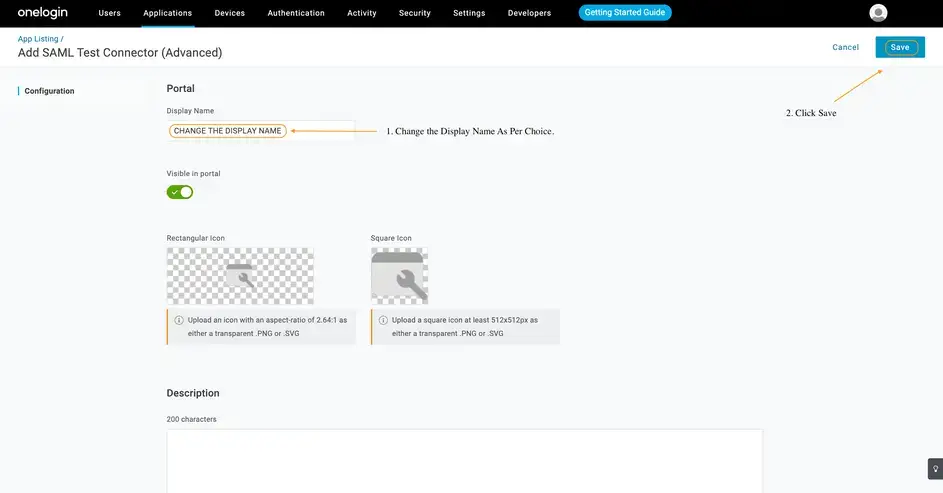Click the Cancel link
This screenshot has height=493, width=943.
pos(845,47)
